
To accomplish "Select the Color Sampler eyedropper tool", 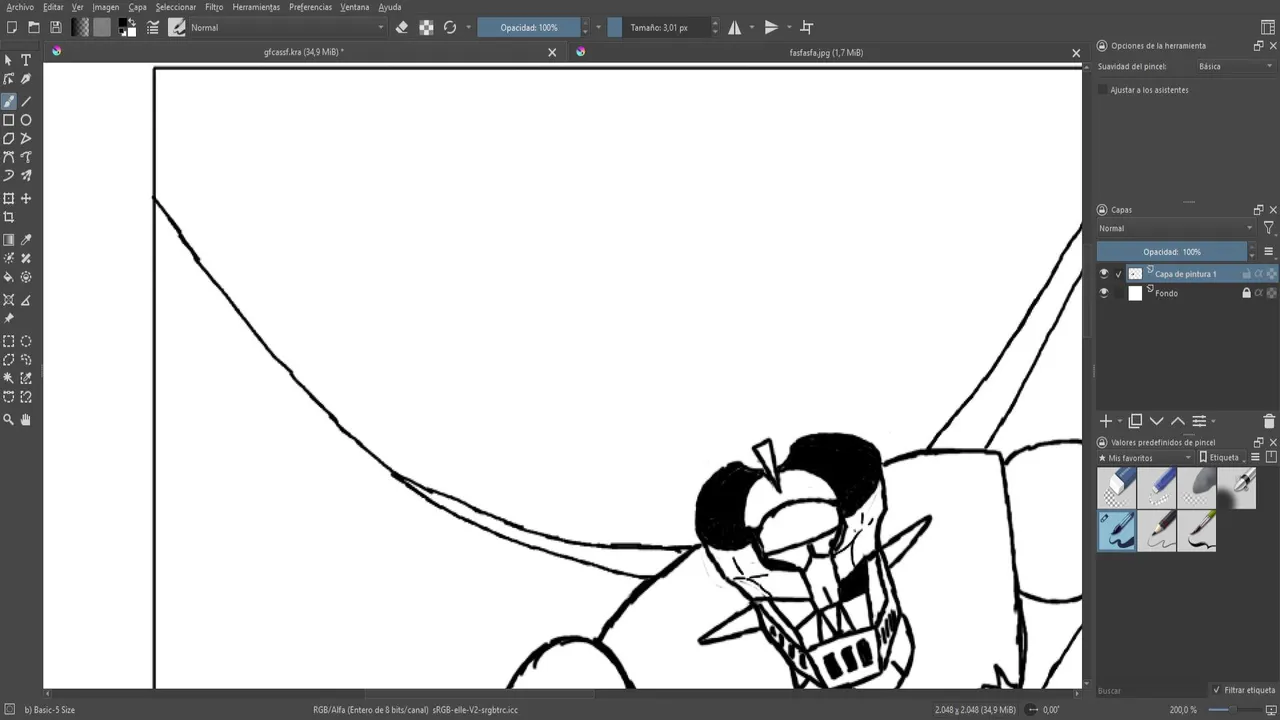I will tap(26, 240).
